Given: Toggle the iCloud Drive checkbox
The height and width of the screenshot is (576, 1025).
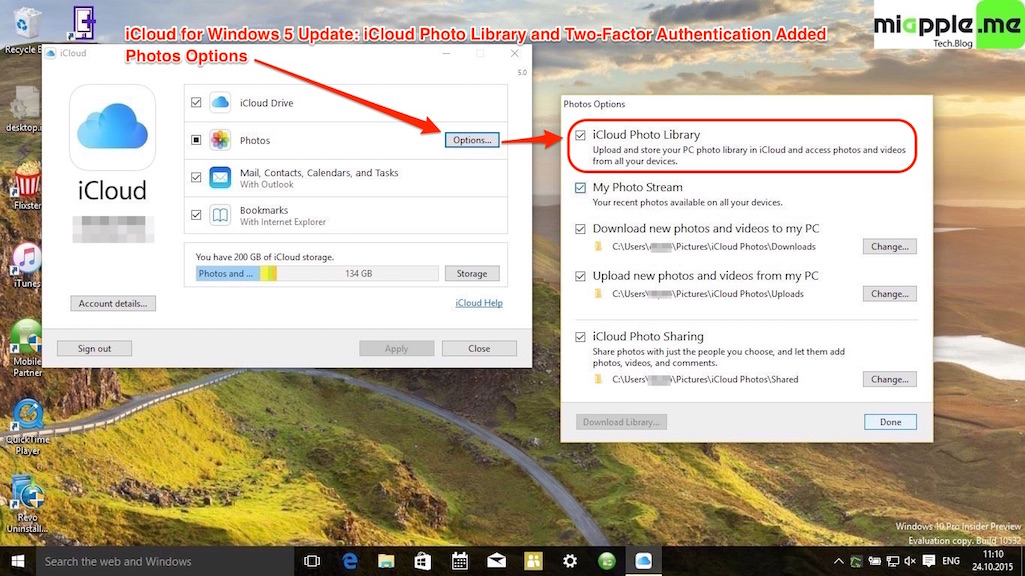Looking at the screenshot, I should 196,103.
